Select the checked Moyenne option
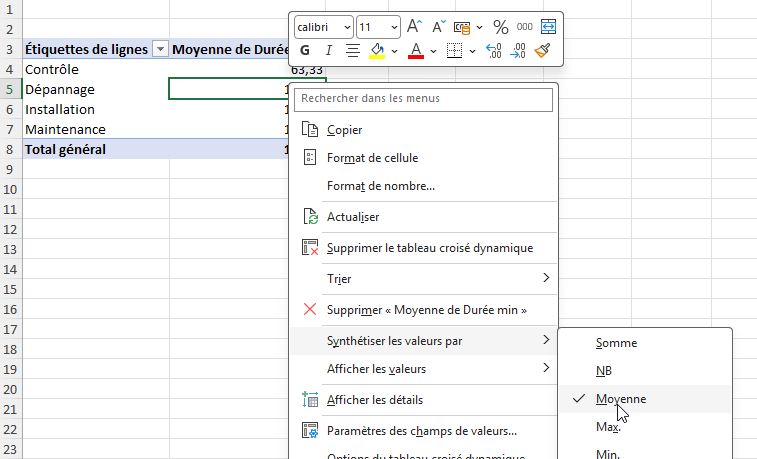This screenshot has height=459, width=757. 645,399
